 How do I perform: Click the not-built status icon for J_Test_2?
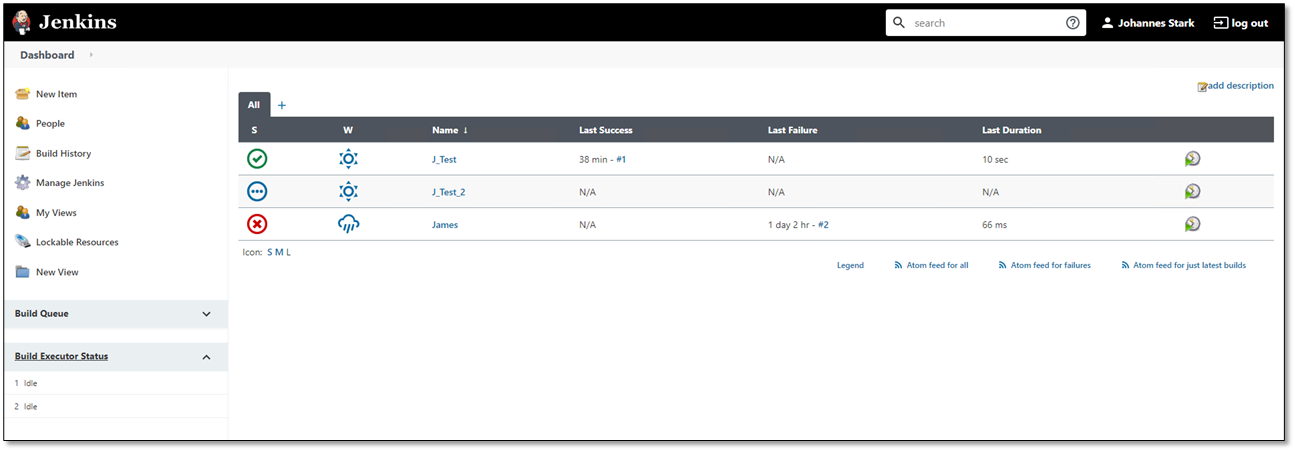tap(257, 191)
